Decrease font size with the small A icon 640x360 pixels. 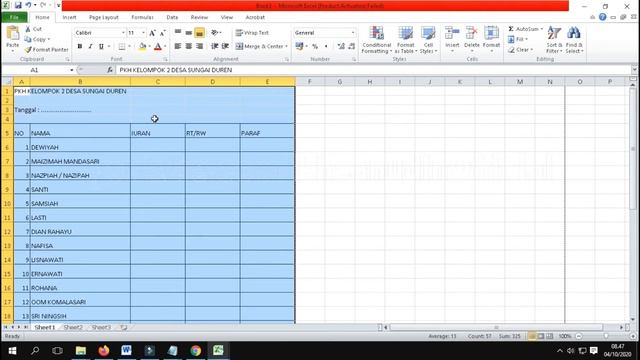coord(162,33)
